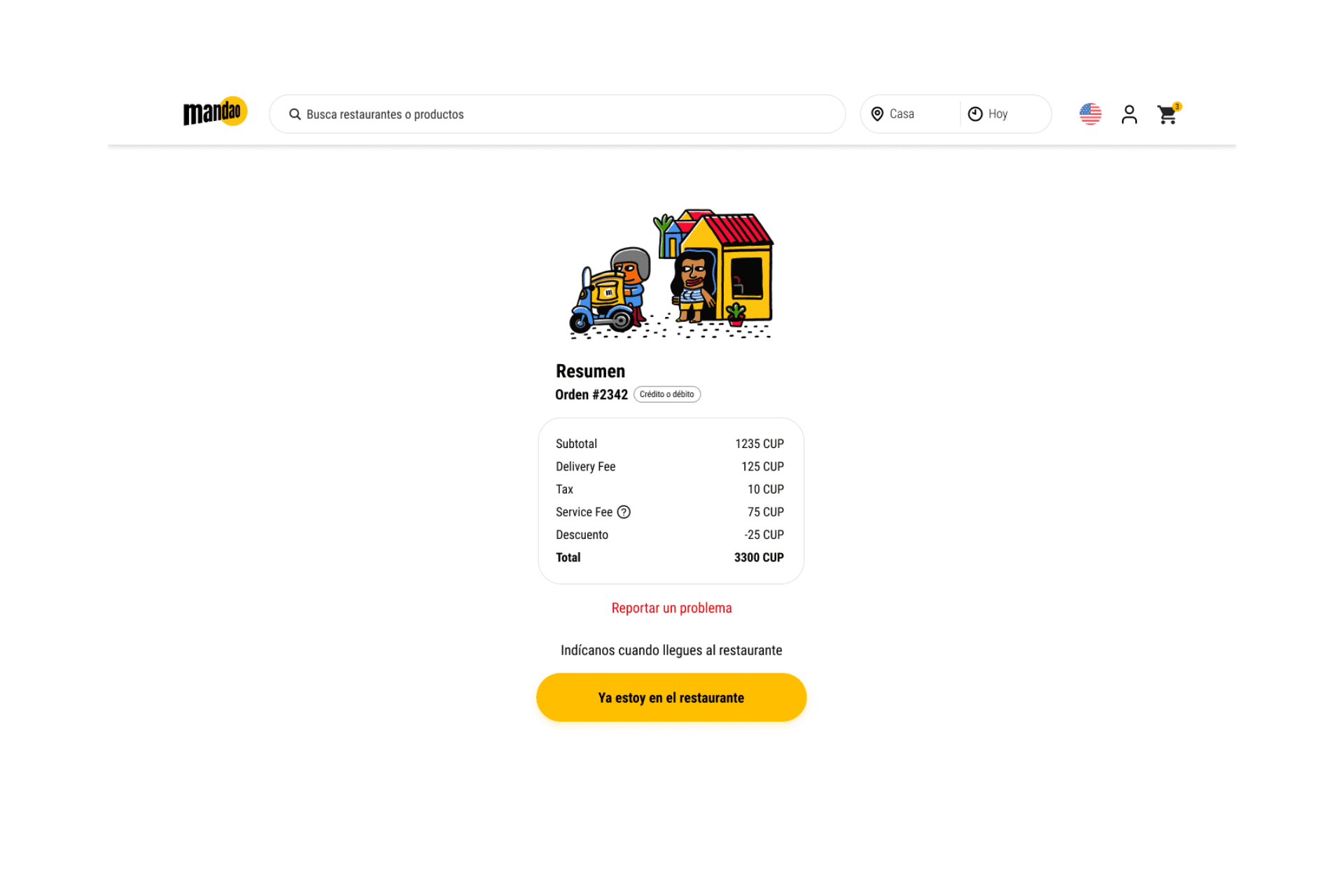
Task: Open the Hoy delivery time selector
Action: (x=1005, y=114)
